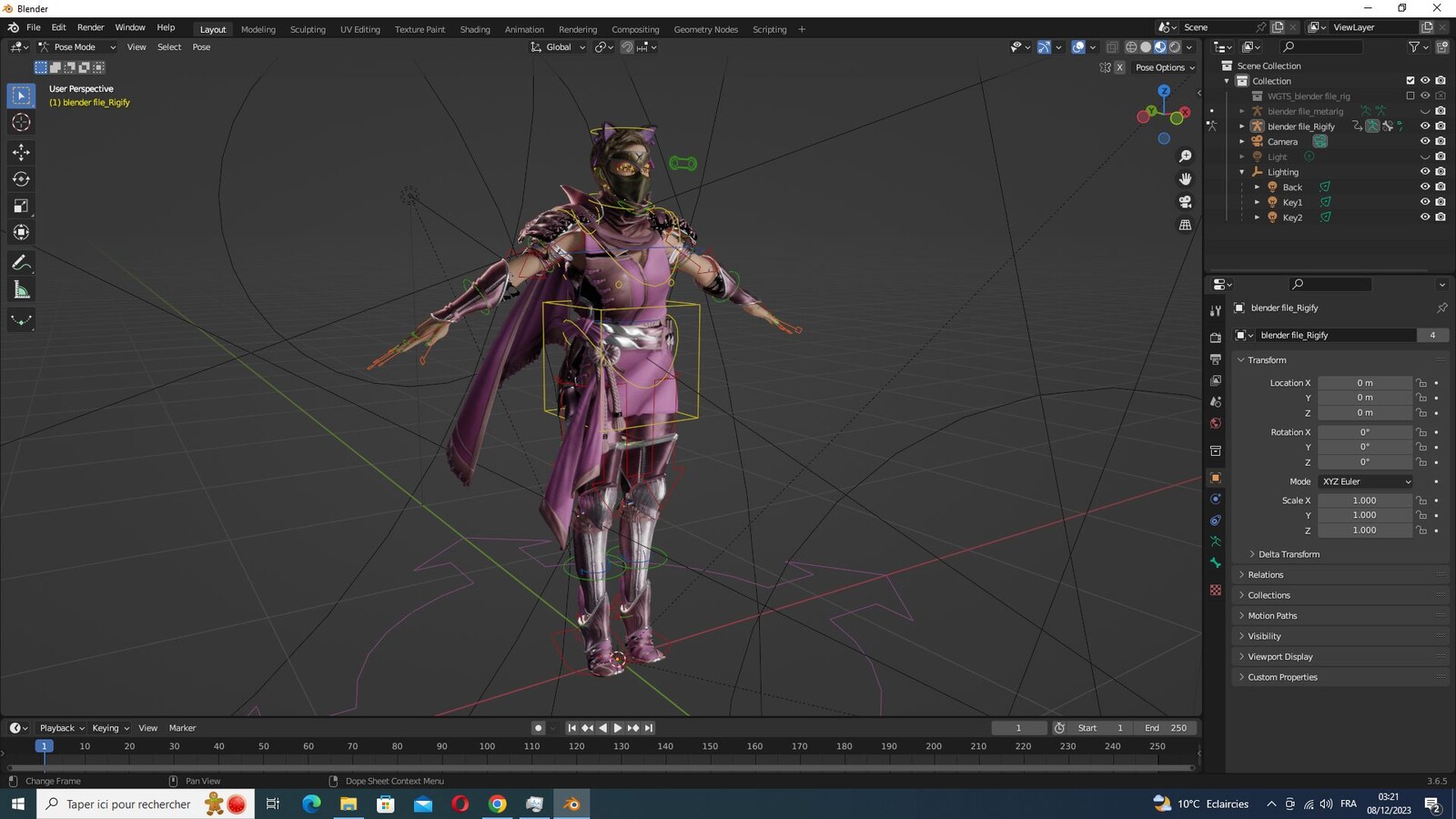Toggle snapping magnet
Screen dimensions: 1456x819
[627, 47]
